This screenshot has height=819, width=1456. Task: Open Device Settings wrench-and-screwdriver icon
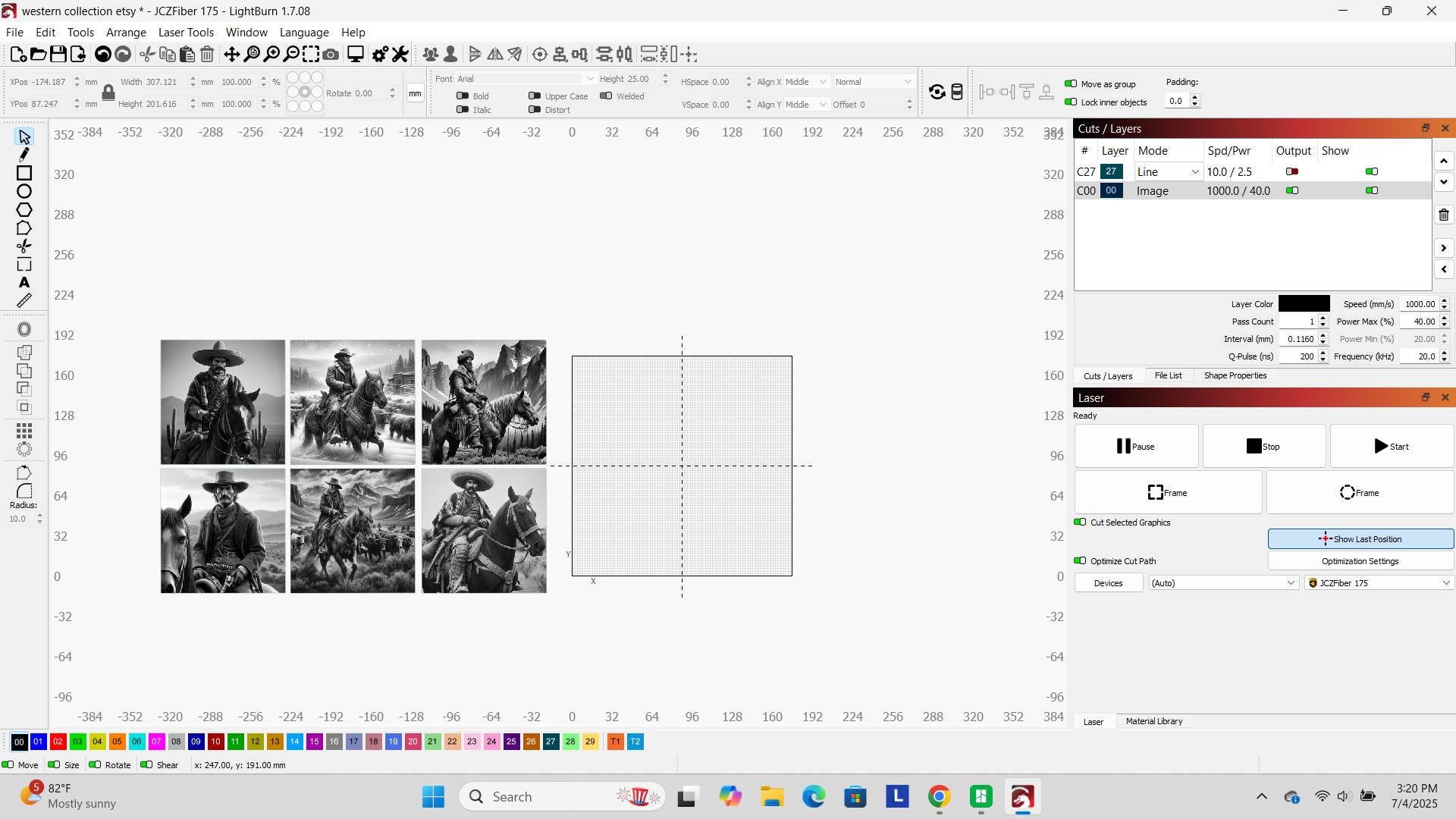pos(400,54)
